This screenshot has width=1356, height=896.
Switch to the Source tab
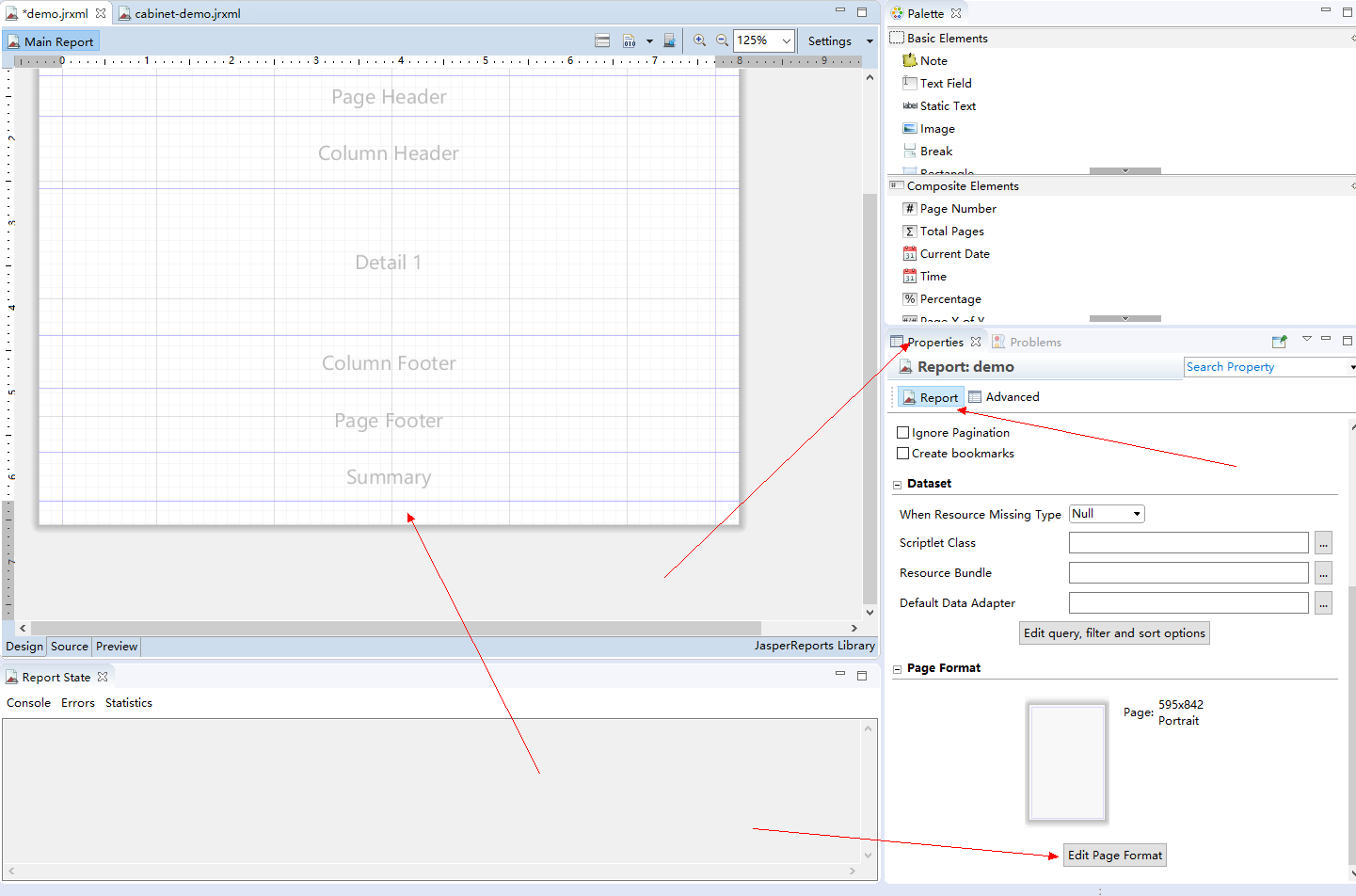click(x=70, y=647)
